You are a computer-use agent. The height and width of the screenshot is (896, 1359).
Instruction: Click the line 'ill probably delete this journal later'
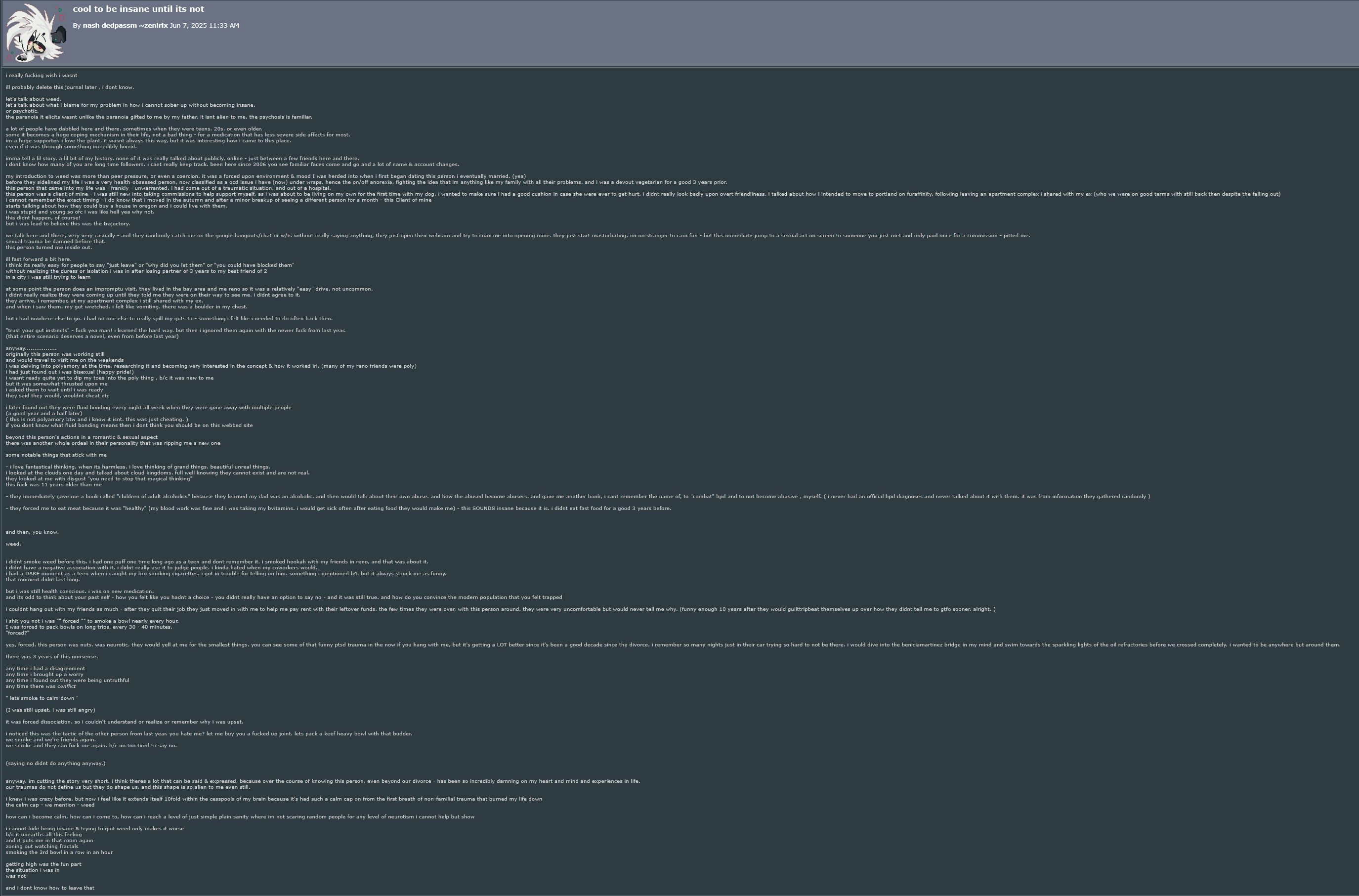click(x=70, y=87)
